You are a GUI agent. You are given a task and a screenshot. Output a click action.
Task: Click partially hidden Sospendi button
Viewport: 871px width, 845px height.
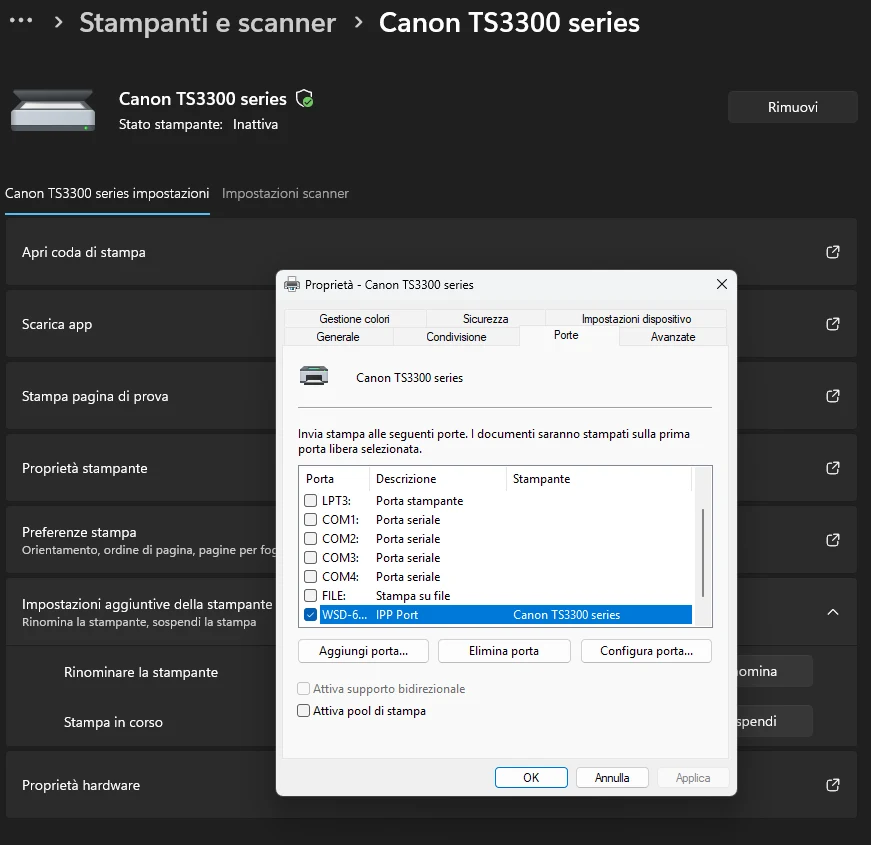[x=774, y=721]
